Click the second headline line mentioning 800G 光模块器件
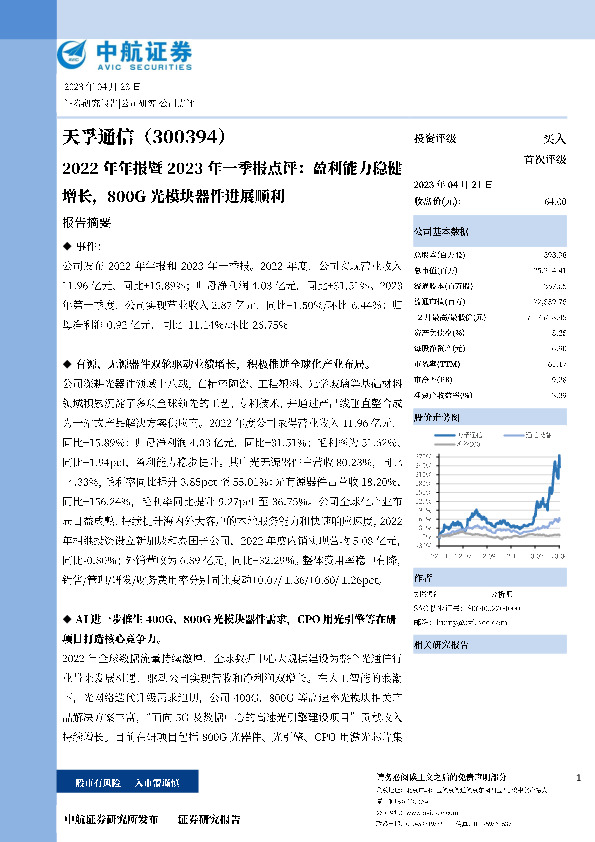 pos(173,196)
